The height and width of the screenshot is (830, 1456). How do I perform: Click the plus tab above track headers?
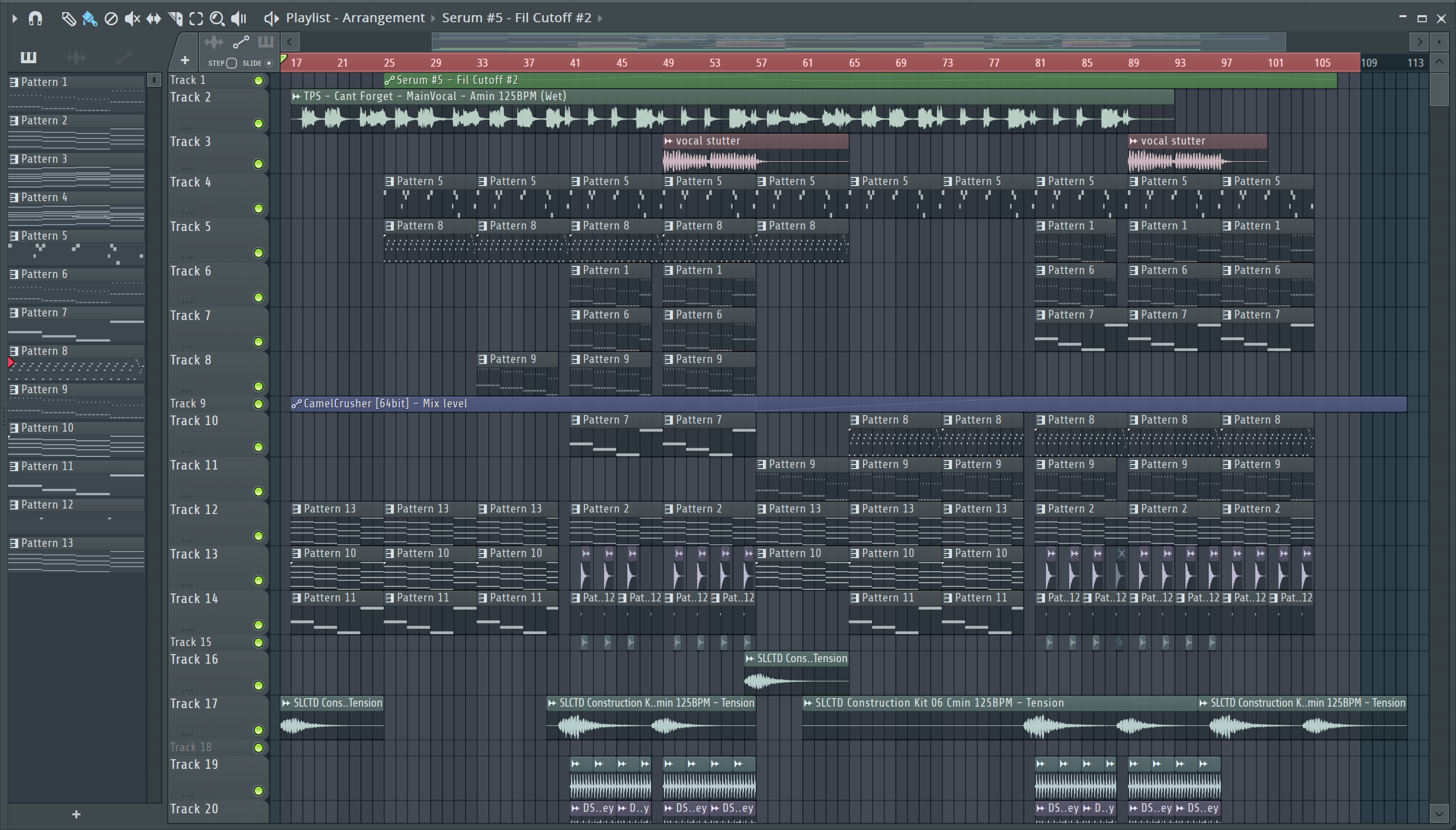(184, 60)
